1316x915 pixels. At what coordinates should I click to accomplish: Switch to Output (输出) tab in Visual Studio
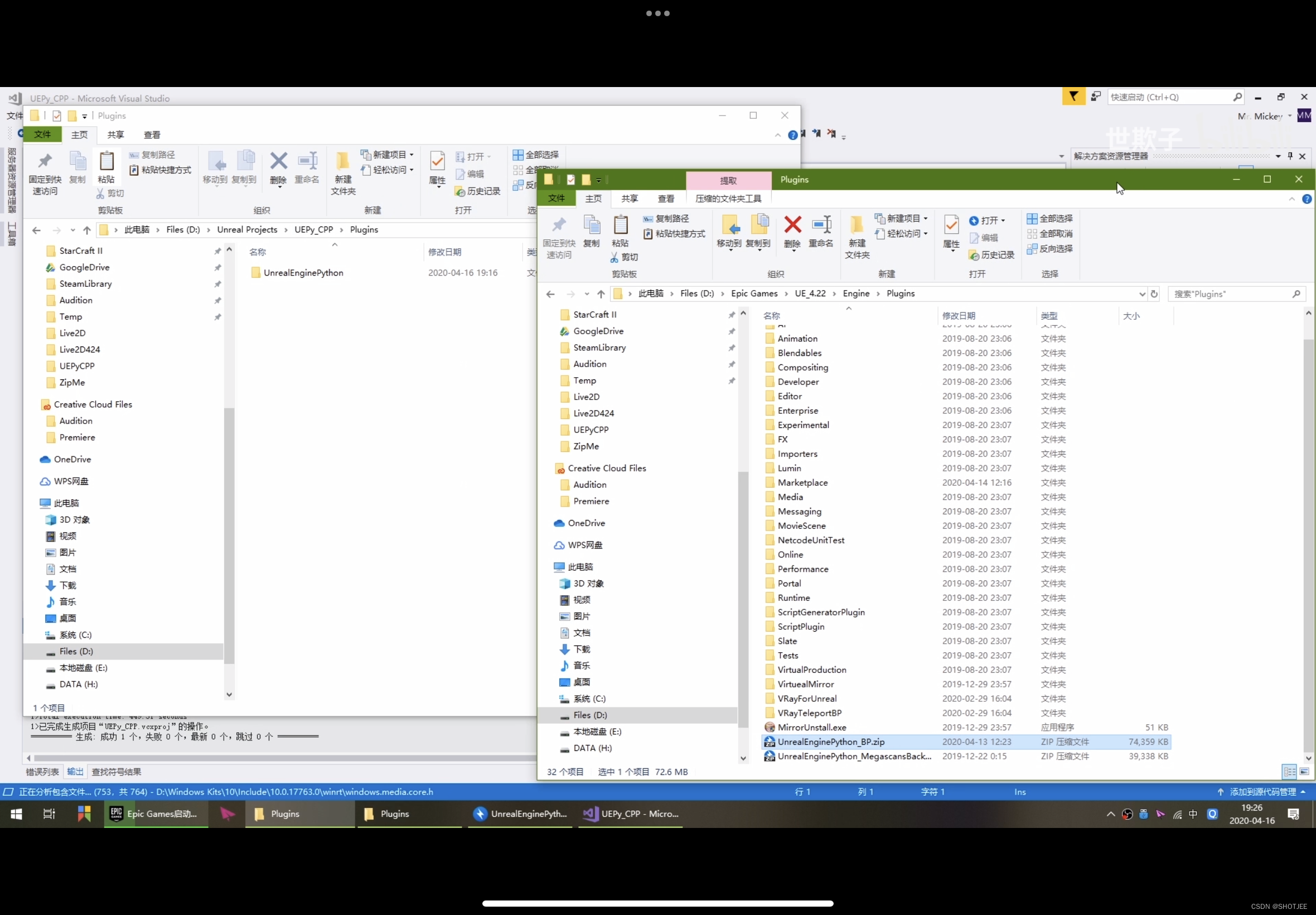[75, 772]
